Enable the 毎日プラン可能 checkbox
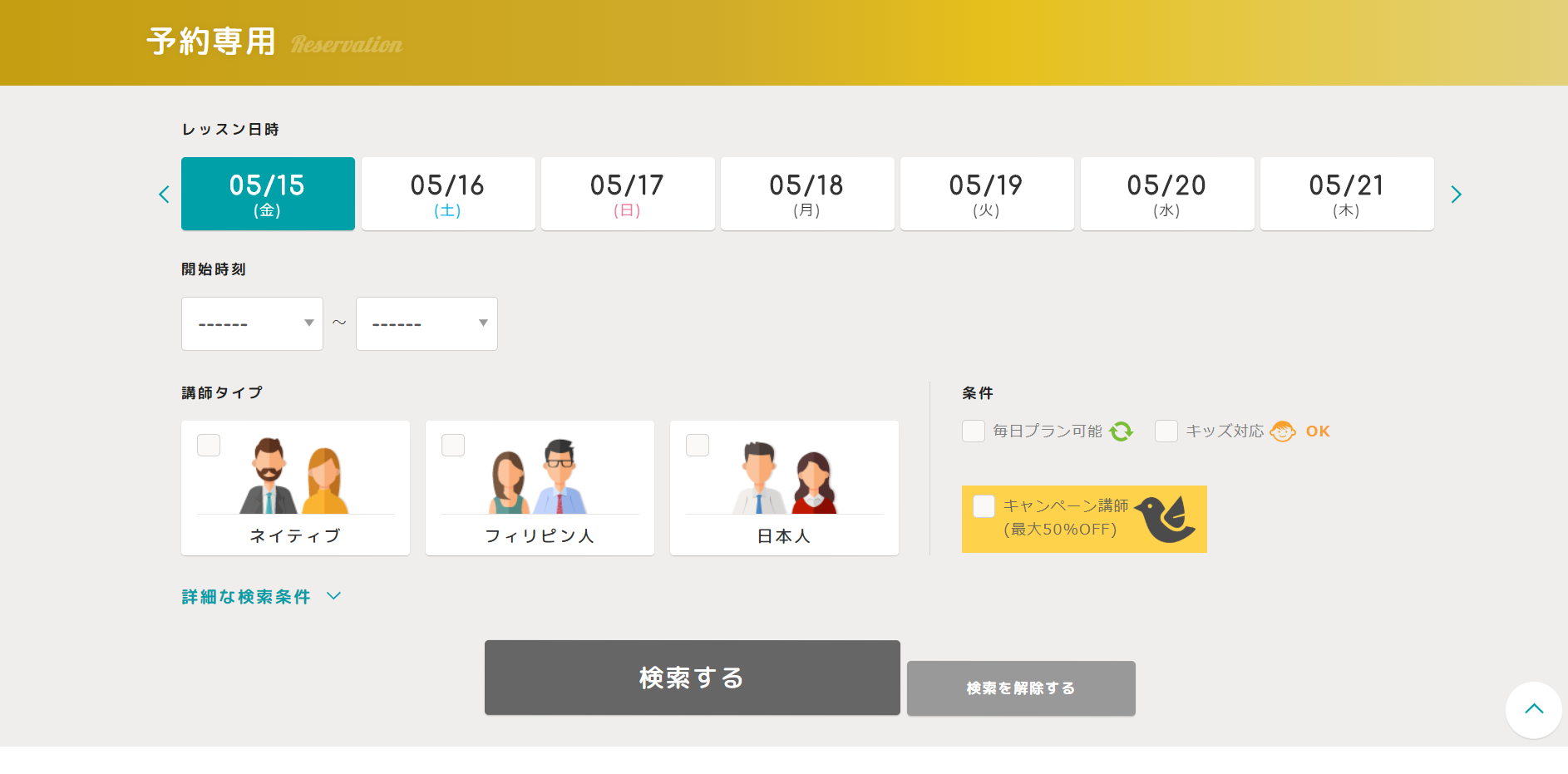This screenshot has width=1568, height=774. click(x=974, y=431)
